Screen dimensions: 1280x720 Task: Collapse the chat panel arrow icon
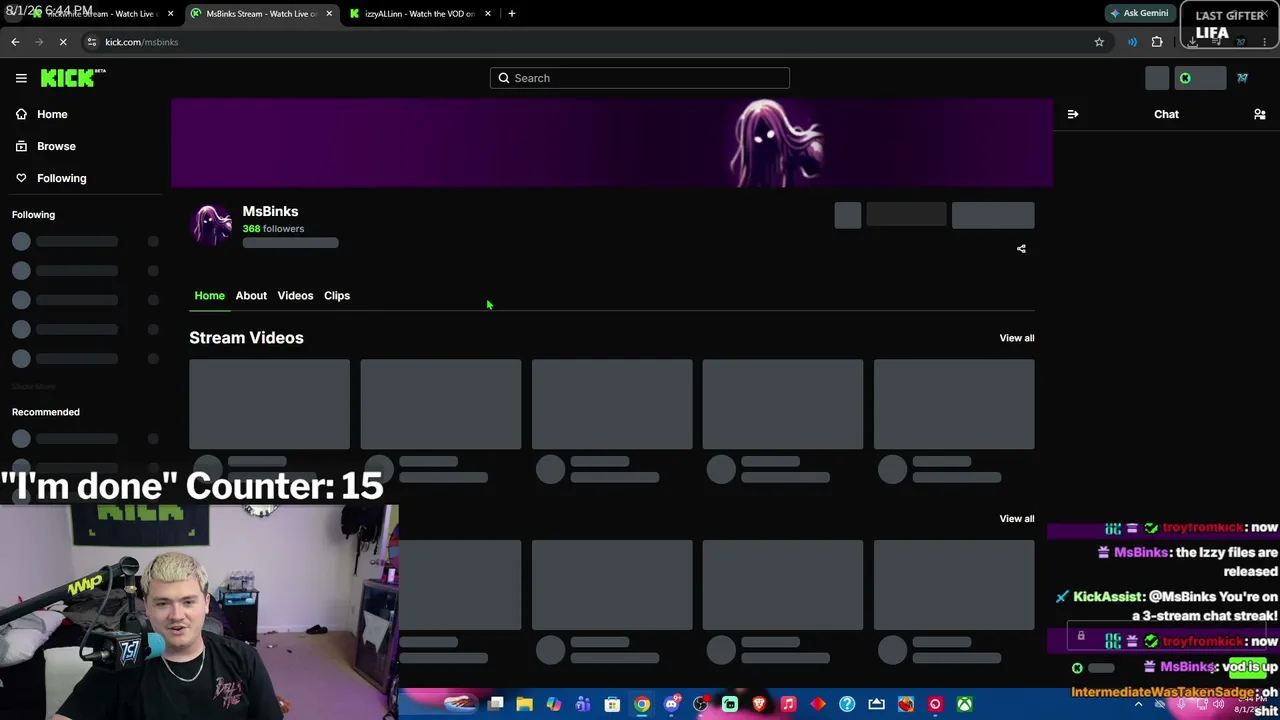pyautogui.click(x=1073, y=114)
